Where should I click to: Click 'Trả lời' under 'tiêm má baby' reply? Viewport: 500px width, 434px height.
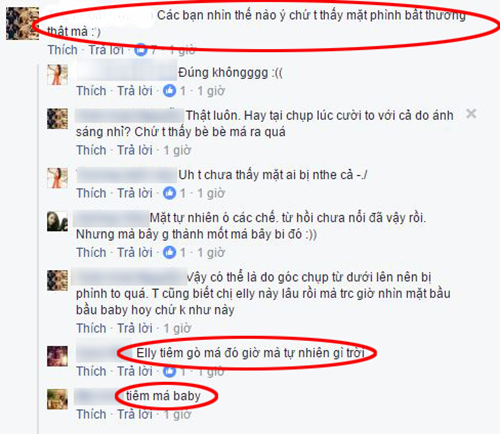[135, 414]
